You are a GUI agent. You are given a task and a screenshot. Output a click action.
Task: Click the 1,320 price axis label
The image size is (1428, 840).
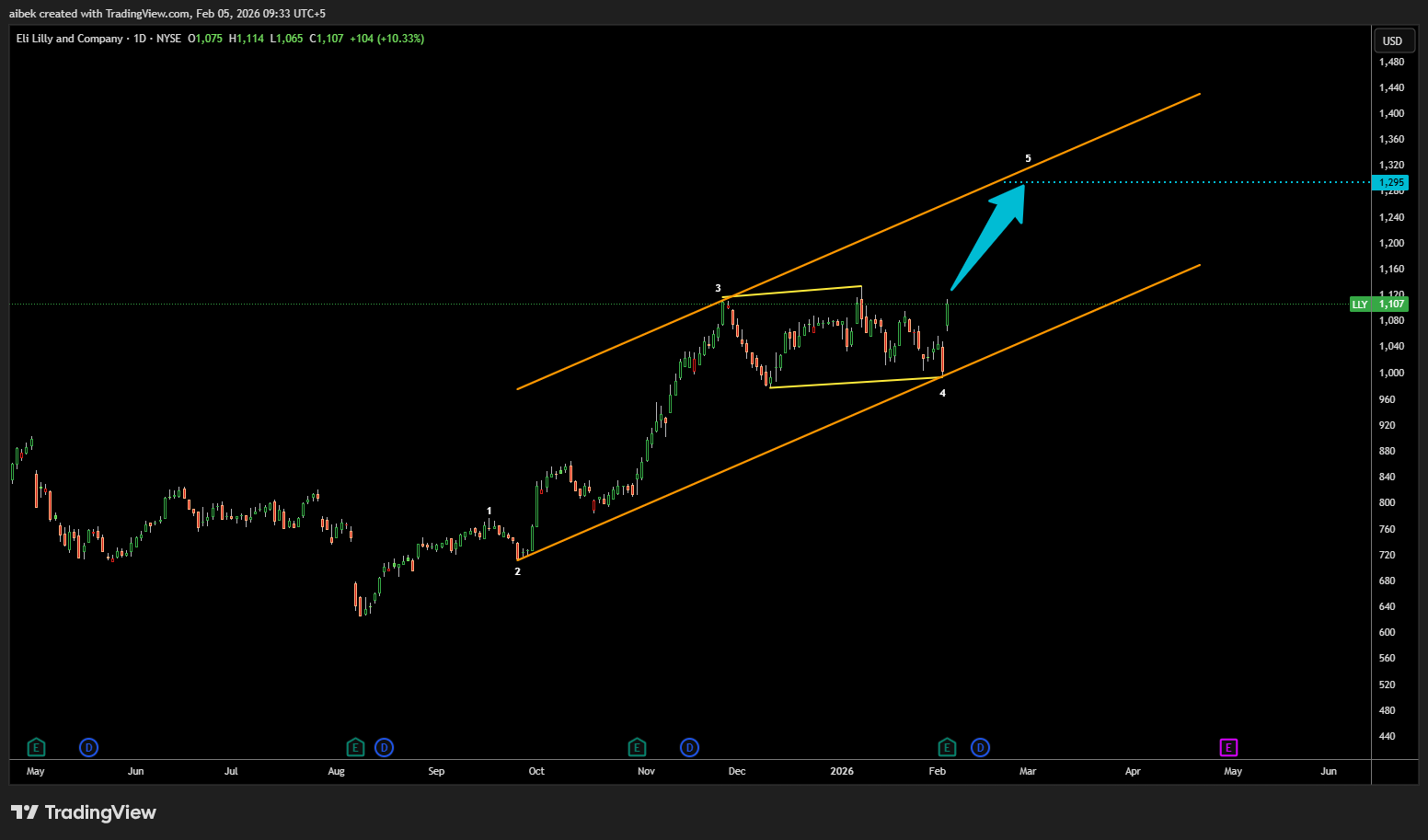(x=1391, y=166)
